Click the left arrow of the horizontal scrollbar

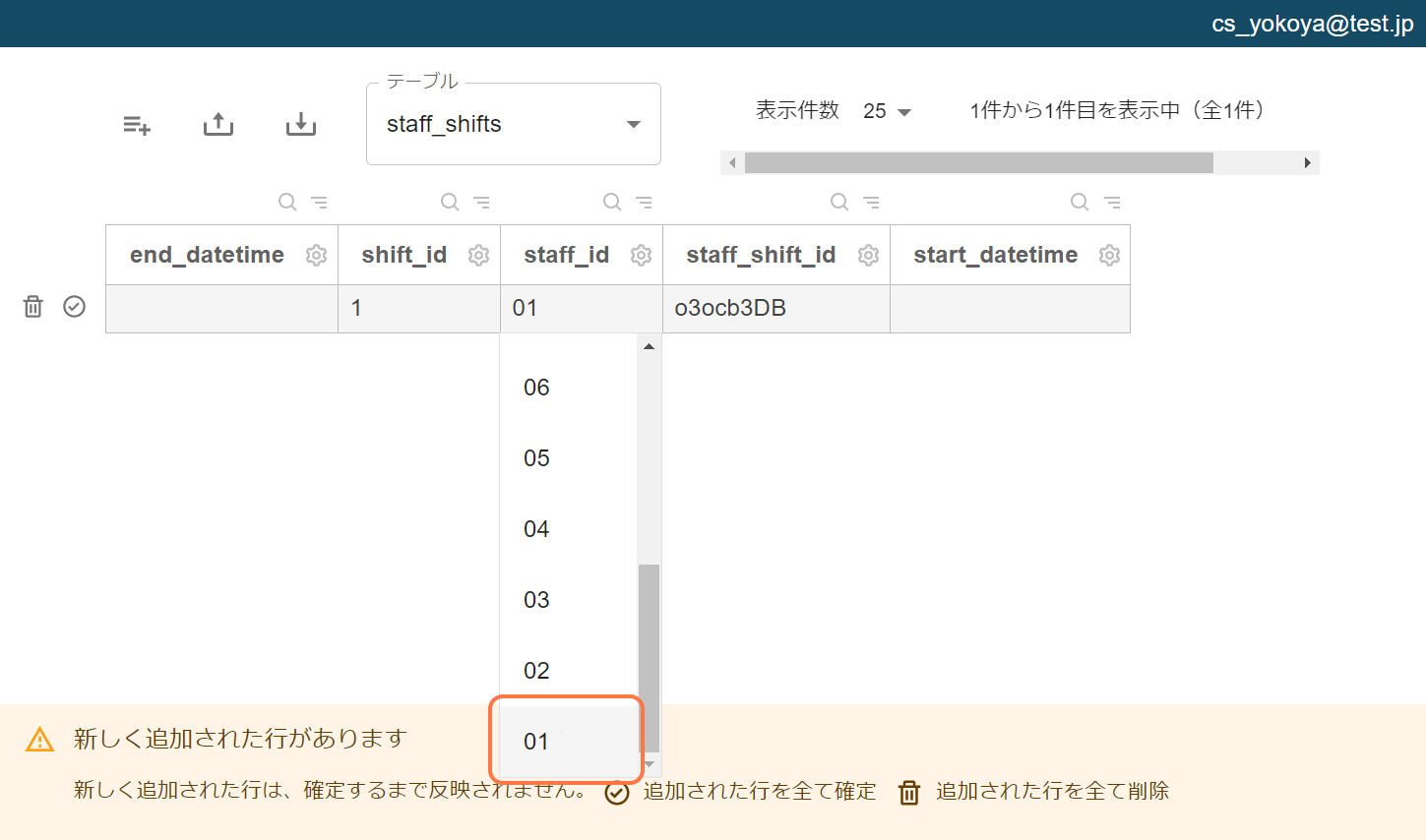tap(732, 163)
